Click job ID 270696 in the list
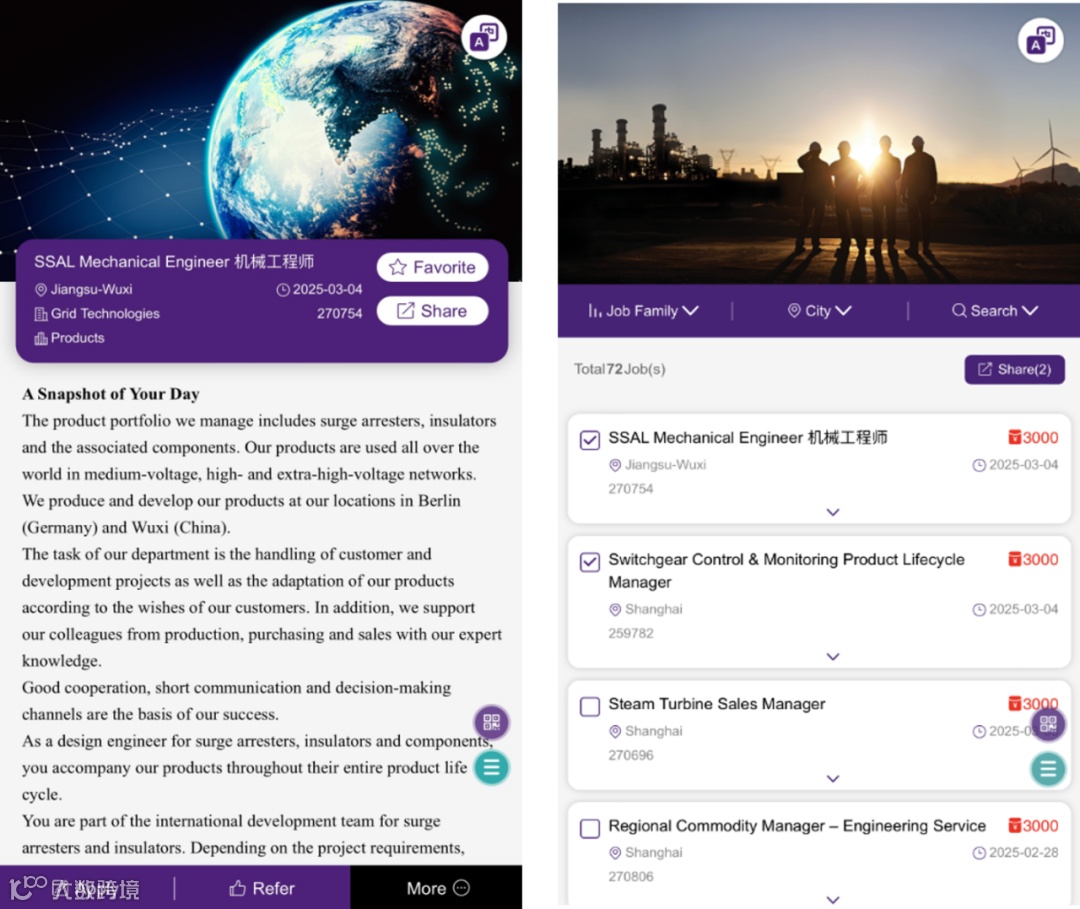Viewport: 1080px width, 909px height. click(631, 755)
